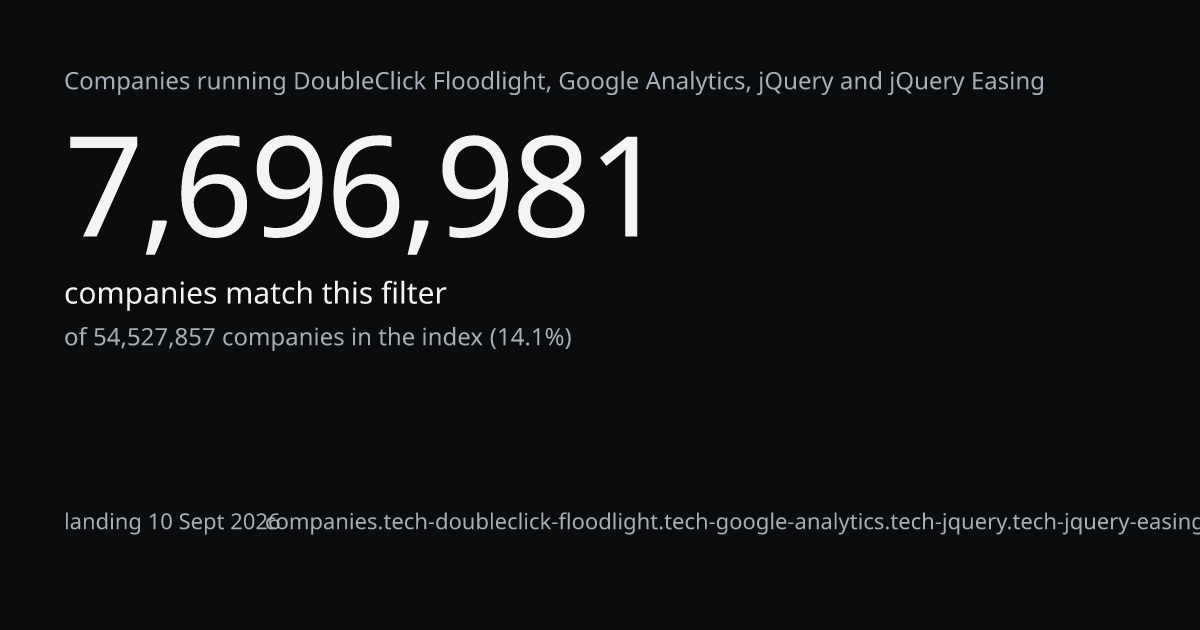The width and height of the screenshot is (1200, 630).
Task: Select the 54,527,857 index total figure
Action: (154, 337)
